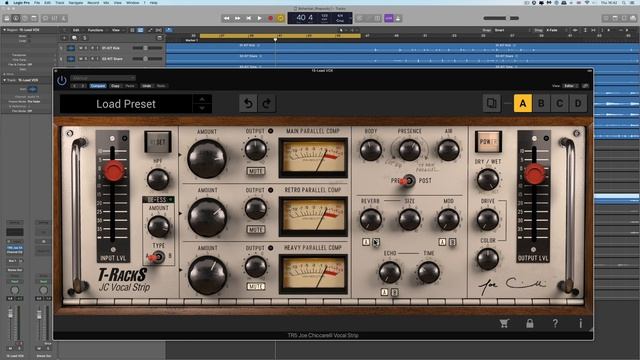
Task: Select preset slot D
Action: (578, 104)
